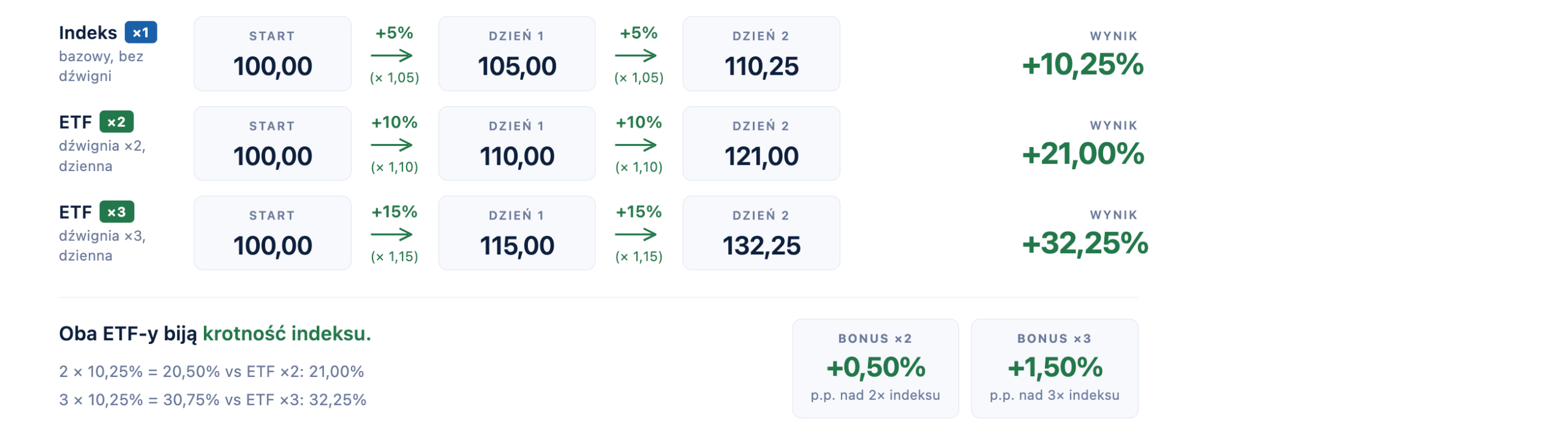The image size is (1568, 431).
Task: Click the green "krotność indeksu" text
Action: (x=287, y=334)
